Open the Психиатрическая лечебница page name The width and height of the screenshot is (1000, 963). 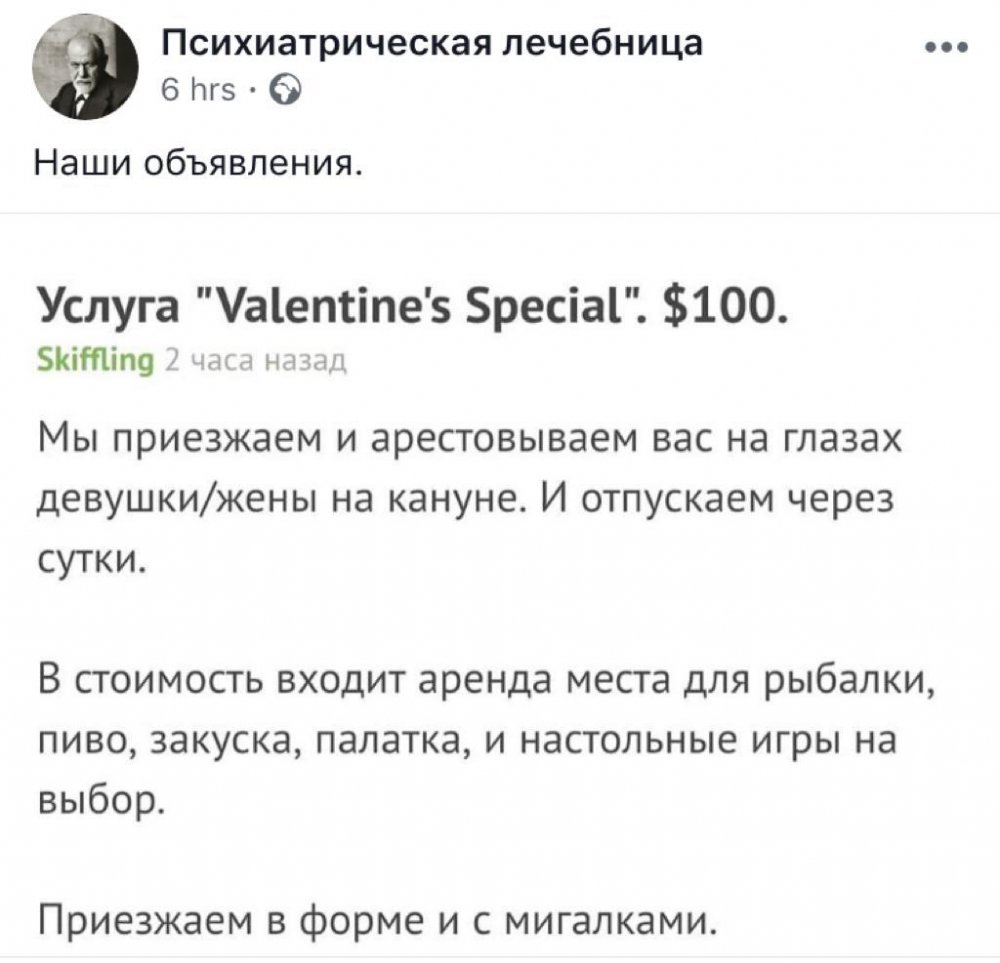pyautogui.click(x=432, y=45)
